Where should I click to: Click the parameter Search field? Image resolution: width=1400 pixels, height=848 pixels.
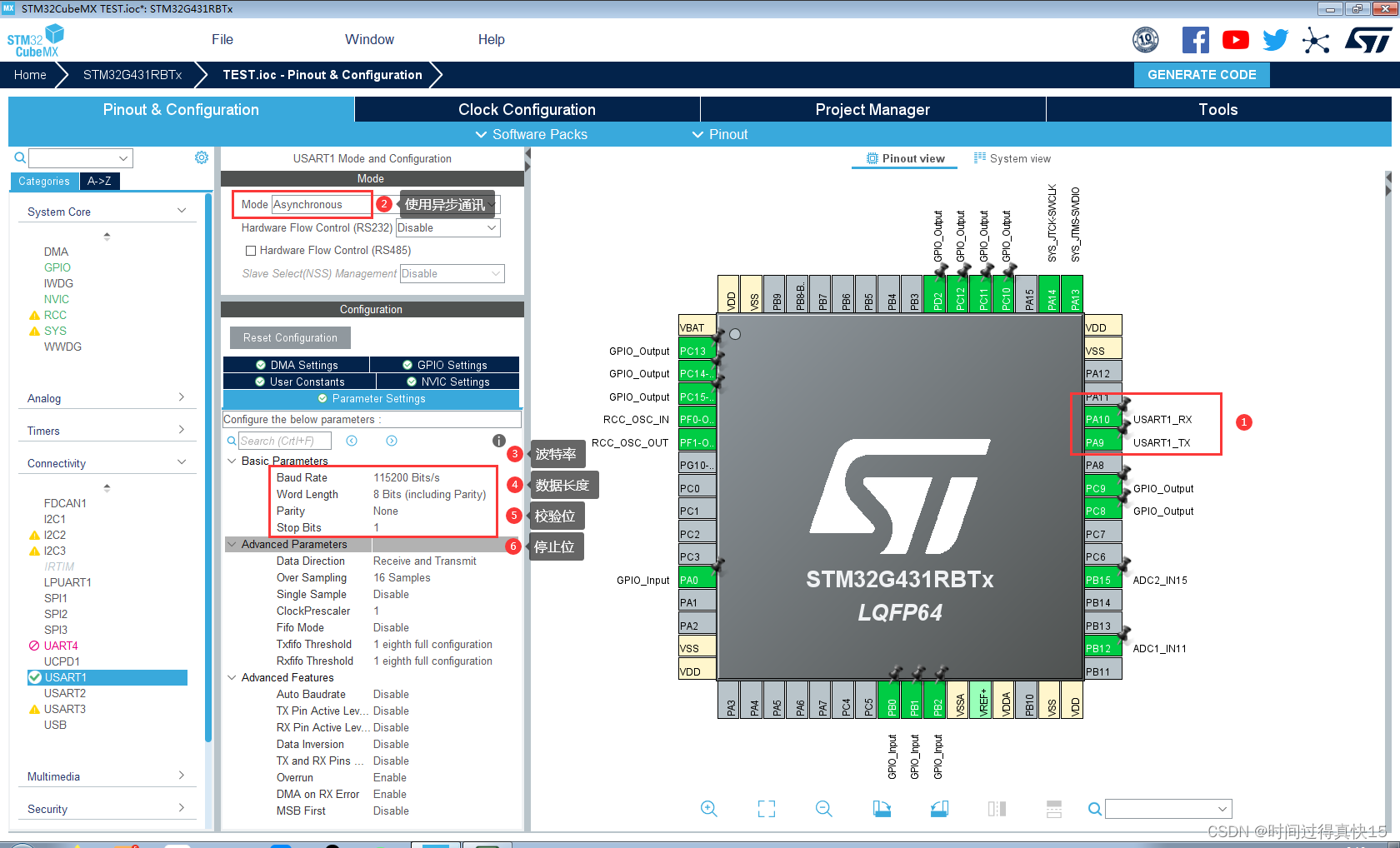(x=284, y=441)
